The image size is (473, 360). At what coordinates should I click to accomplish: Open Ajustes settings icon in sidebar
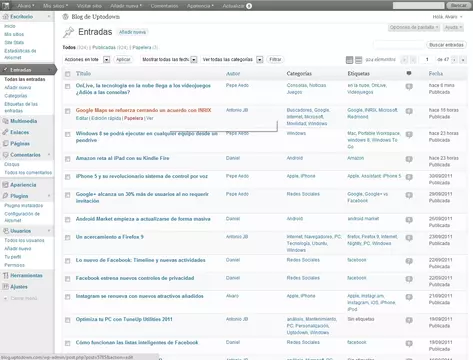[6, 287]
